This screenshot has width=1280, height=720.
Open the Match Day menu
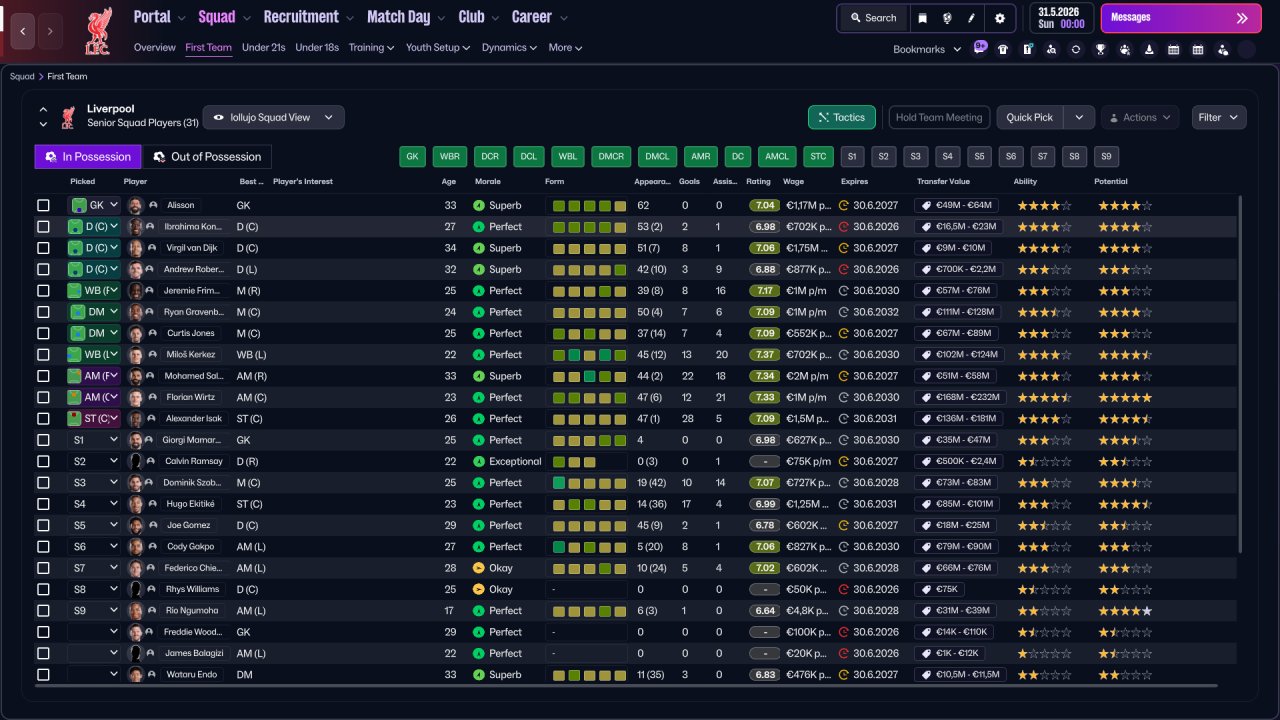[406, 17]
